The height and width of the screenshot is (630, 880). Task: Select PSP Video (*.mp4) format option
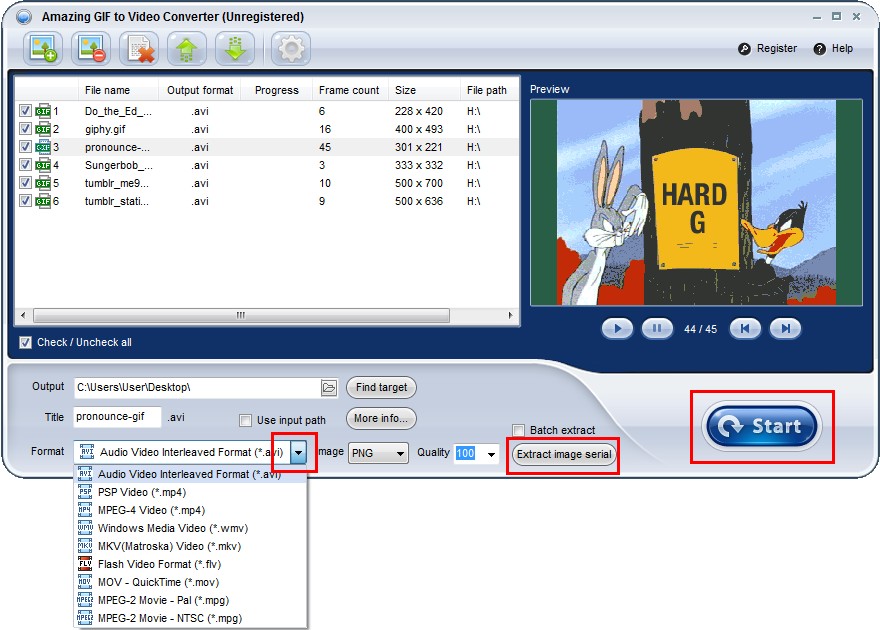(190, 492)
